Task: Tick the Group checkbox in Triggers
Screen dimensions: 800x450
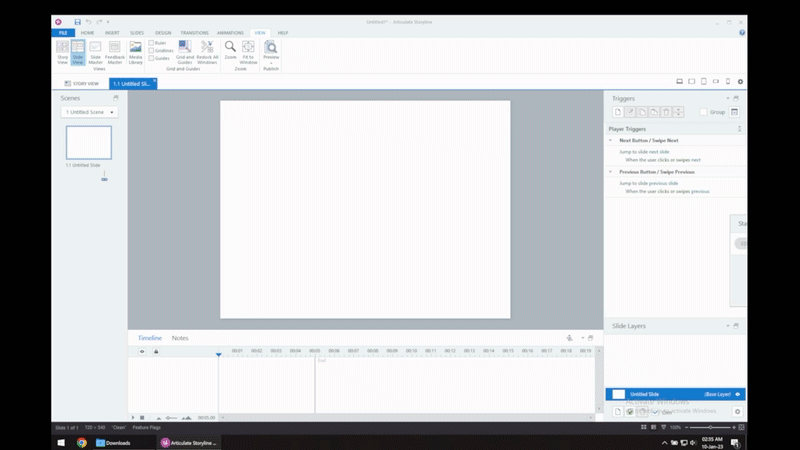Action: 704,112
